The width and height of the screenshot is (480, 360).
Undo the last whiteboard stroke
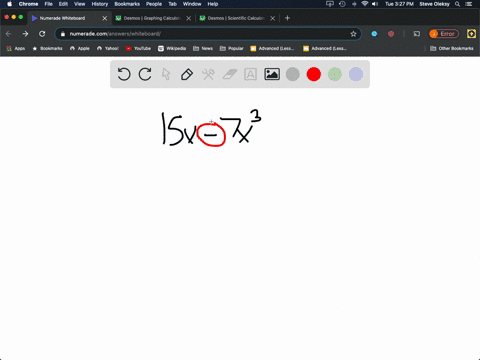tap(124, 74)
